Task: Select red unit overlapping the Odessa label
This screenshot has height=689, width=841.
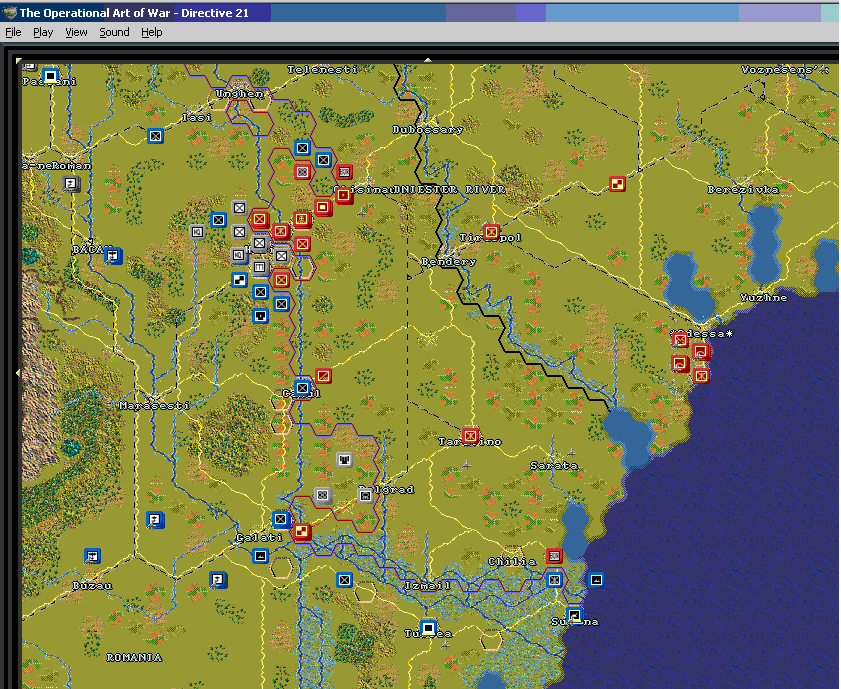Action: [680, 339]
